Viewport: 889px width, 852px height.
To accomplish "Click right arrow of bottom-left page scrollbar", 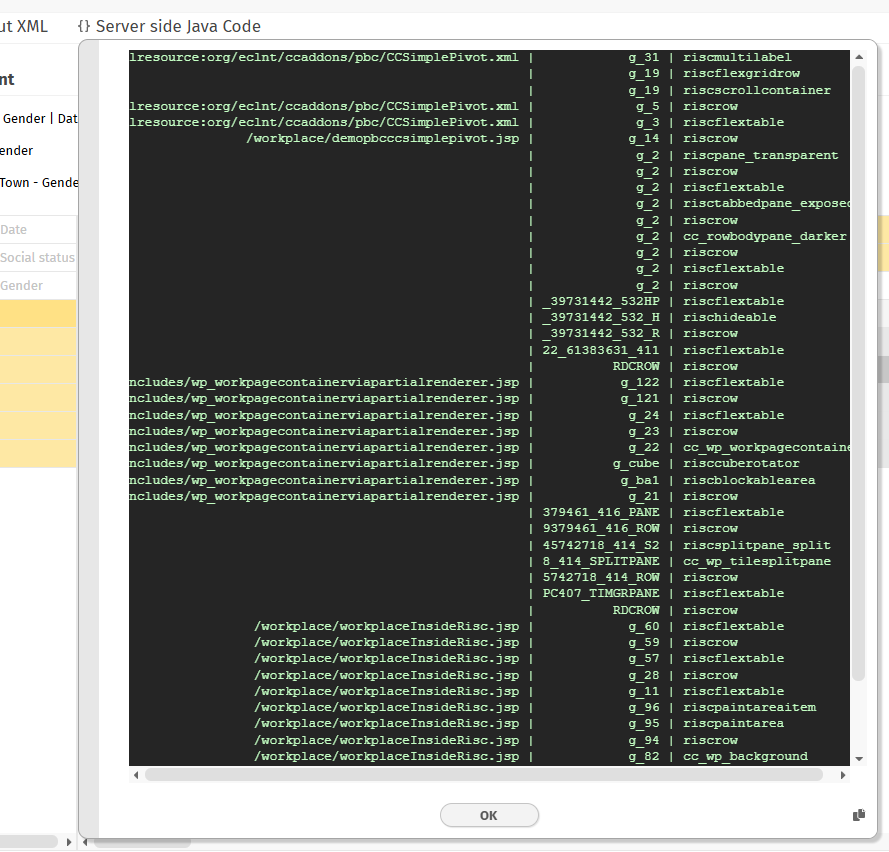I will tap(69, 842).
